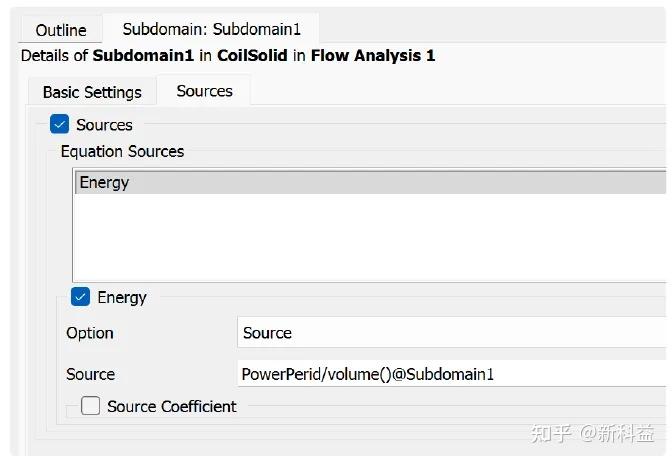Click the Details of Subdomain1 header text
Image resolution: width=672 pixels, height=462 pixels.
pyautogui.click(x=228, y=56)
